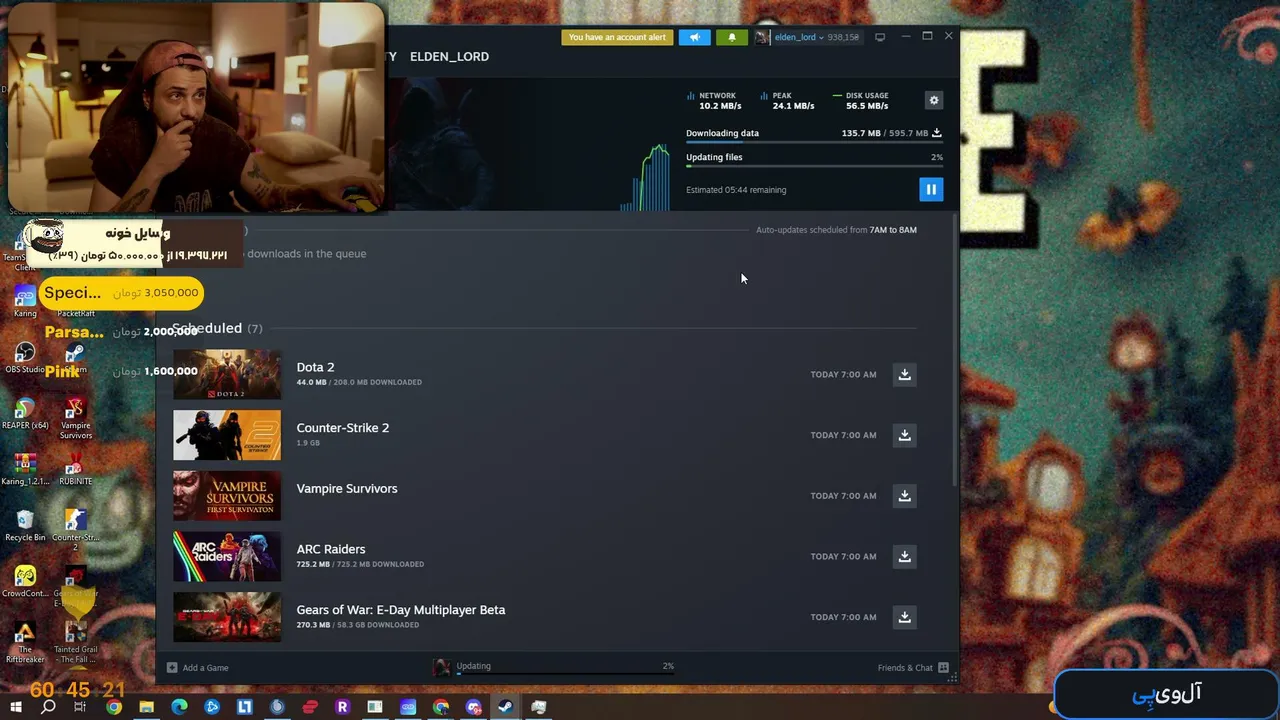
Task: Click the Downloading data progress bar
Action: pyautogui.click(x=814, y=142)
